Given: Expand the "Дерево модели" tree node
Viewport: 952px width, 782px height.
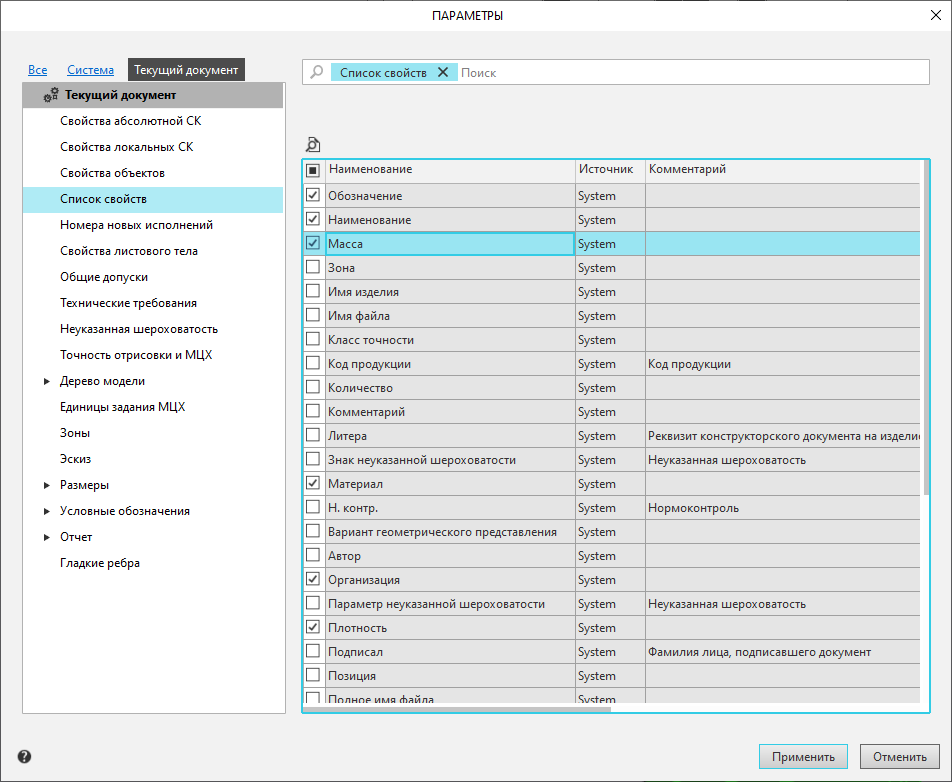Looking at the screenshot, I should pyautogui.click(x=46, y=381).
